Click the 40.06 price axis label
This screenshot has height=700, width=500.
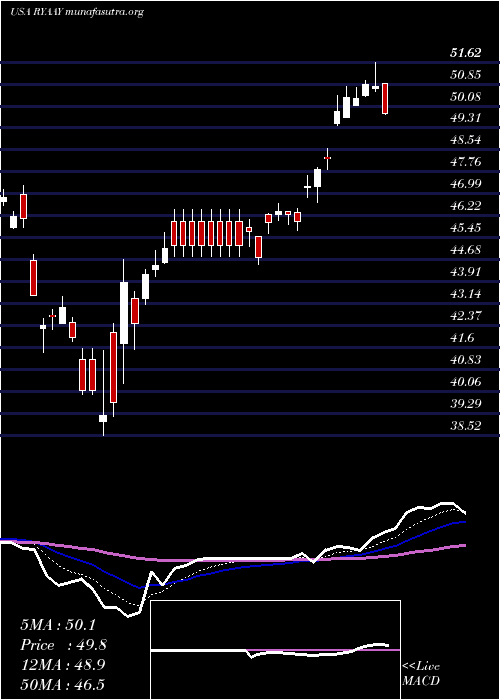(x=466, y=381)
